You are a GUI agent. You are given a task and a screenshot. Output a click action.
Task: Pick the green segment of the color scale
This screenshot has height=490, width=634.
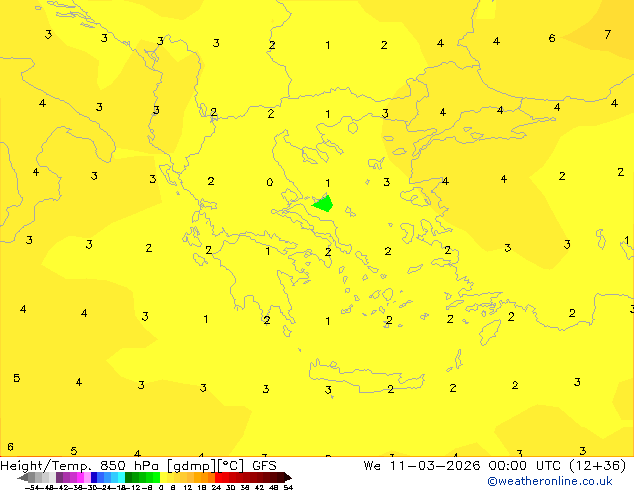pos(140,477)
